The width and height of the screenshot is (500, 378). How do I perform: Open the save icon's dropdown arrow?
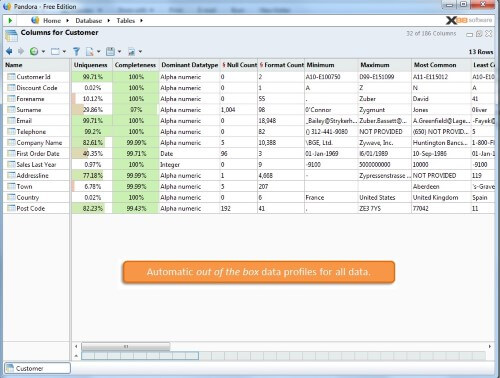119,52
